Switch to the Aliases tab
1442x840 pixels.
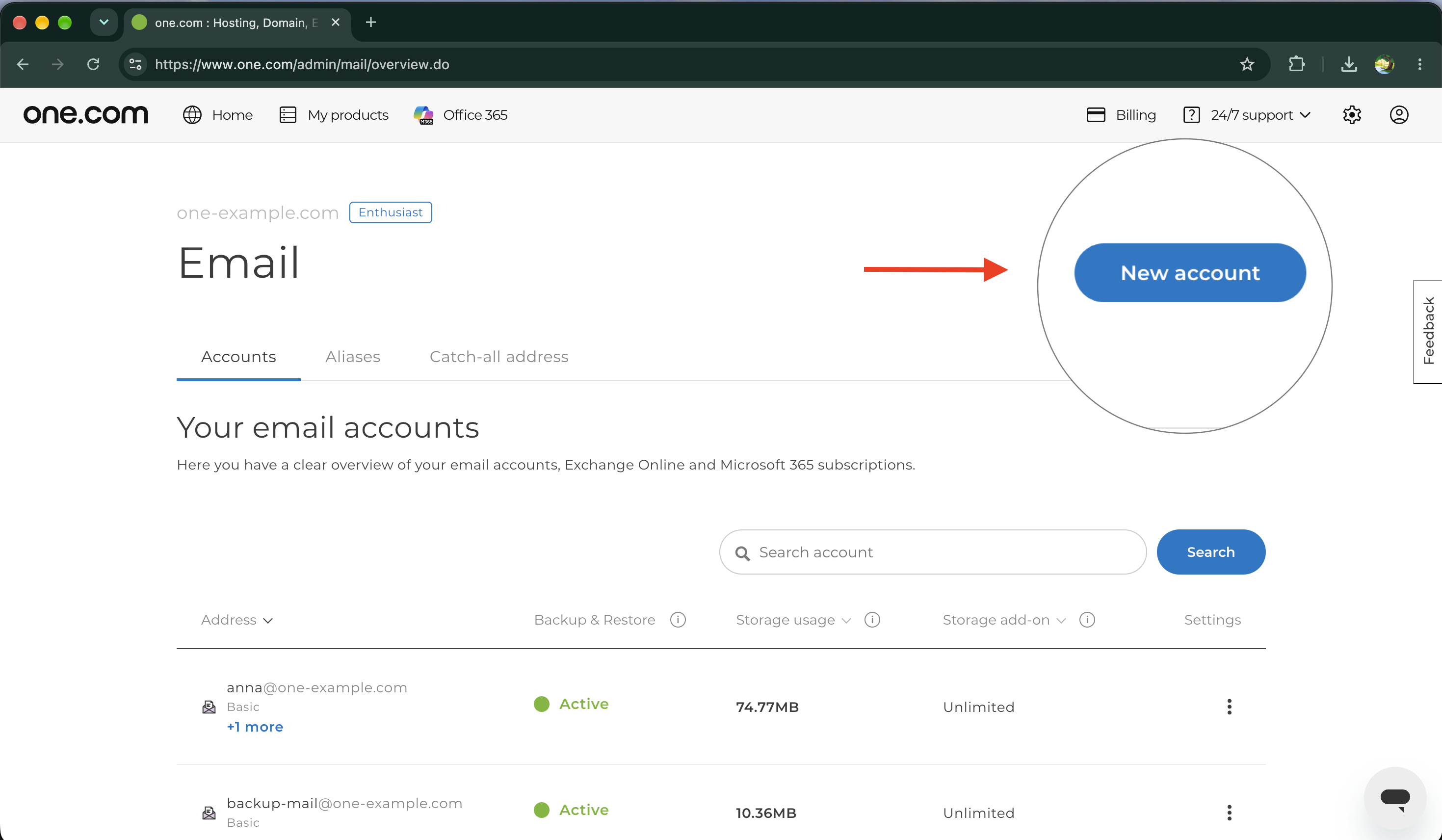tap(352, 357)
